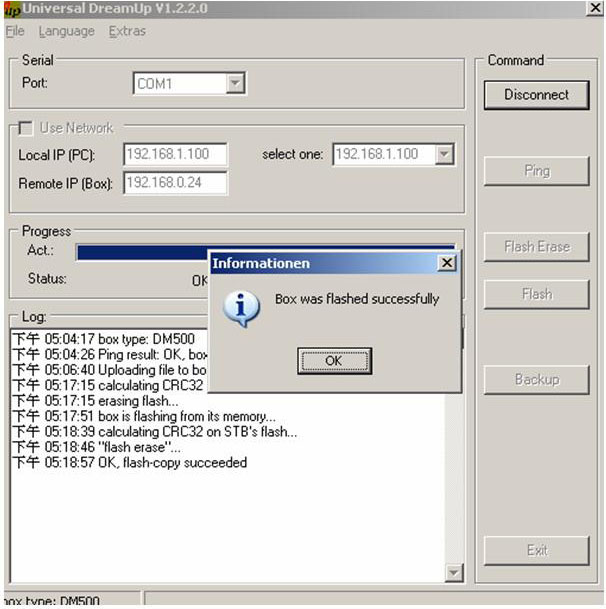This screenshot has height=609, width=606.
Task: Select the 'erasing flash...' log line
Action: click(96, 401)
